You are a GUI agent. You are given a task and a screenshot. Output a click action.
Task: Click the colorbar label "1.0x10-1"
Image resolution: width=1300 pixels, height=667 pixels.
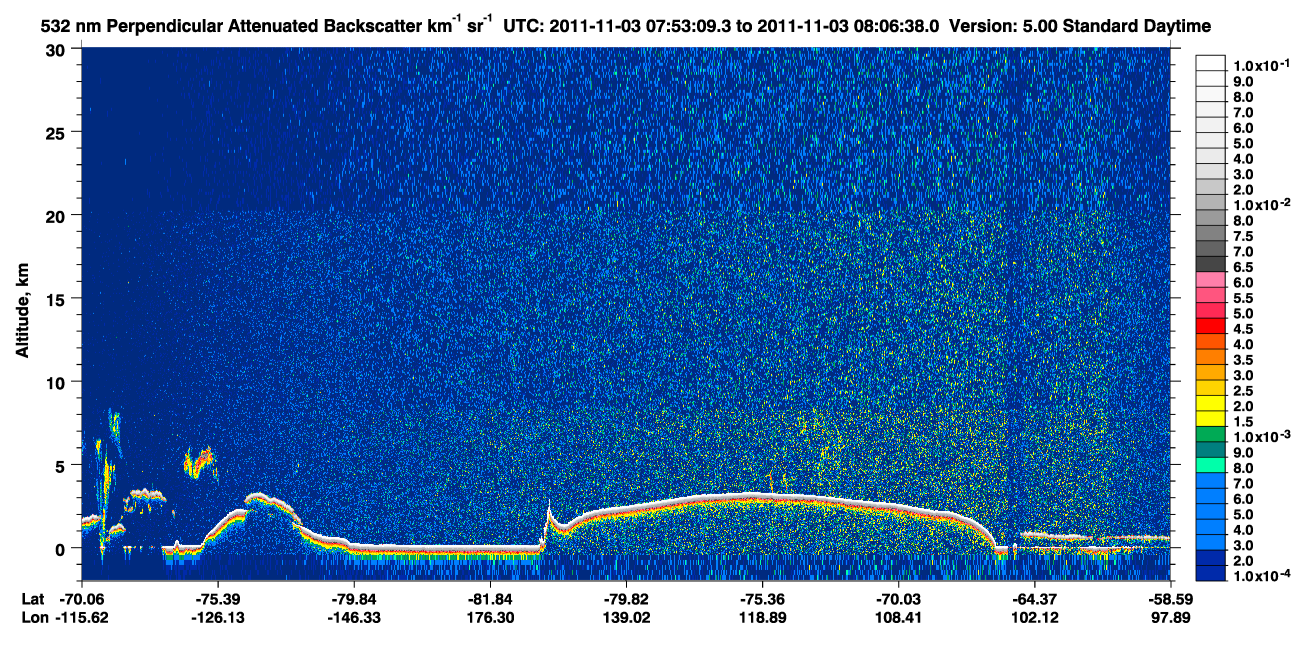pos(1261,65)
